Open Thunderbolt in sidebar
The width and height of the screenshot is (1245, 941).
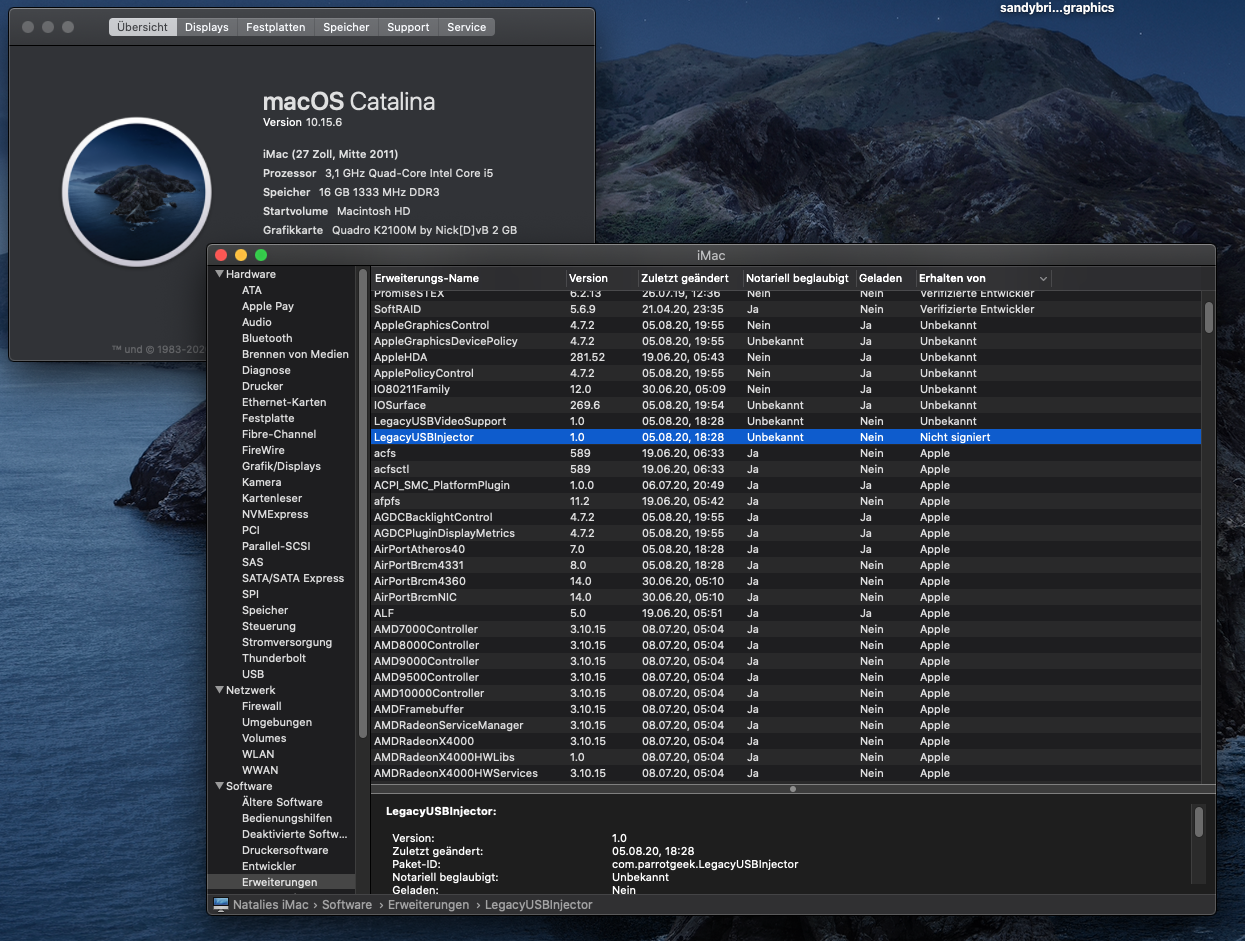coord(274,658)
